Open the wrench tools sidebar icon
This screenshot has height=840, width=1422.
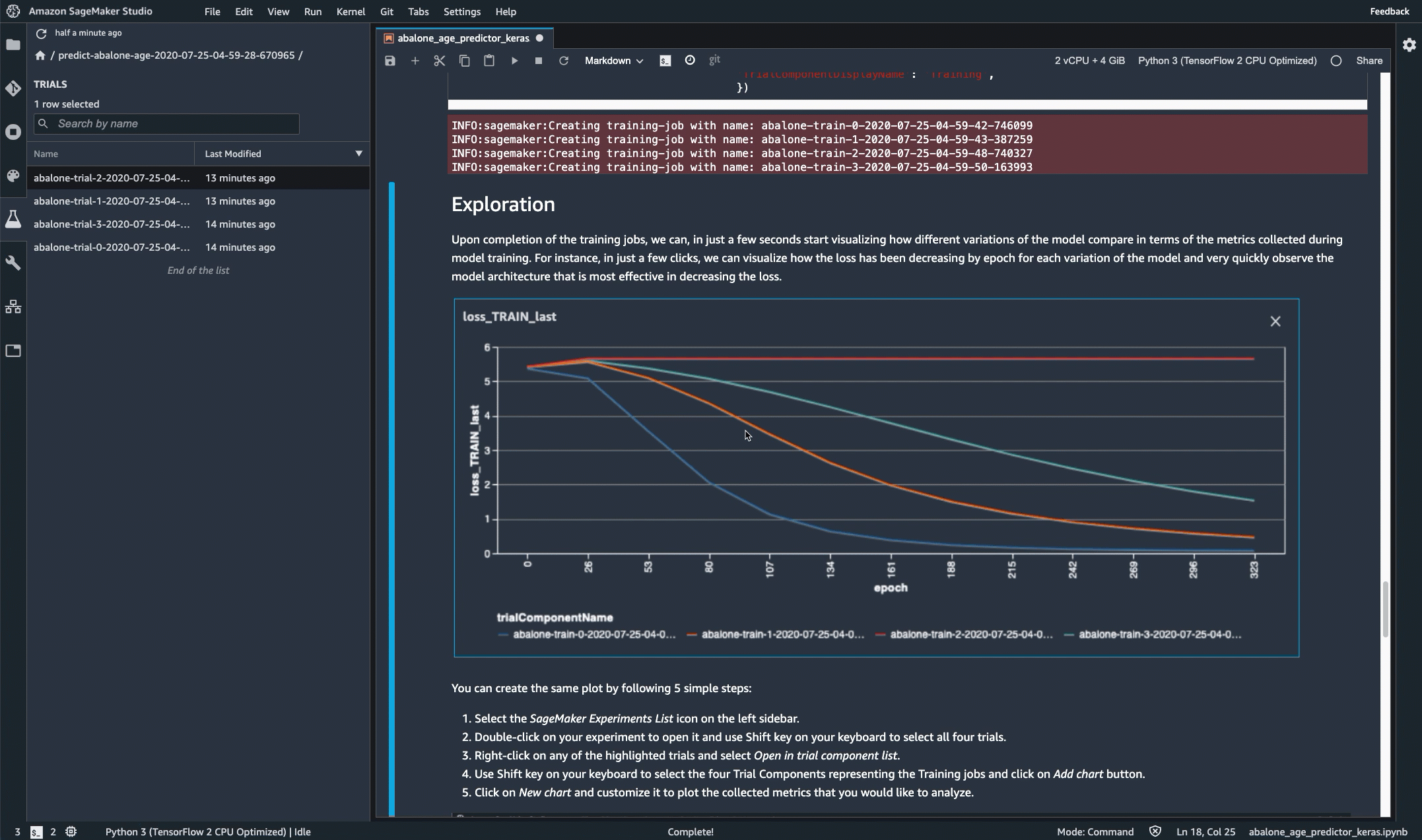(x=13, y=263)
